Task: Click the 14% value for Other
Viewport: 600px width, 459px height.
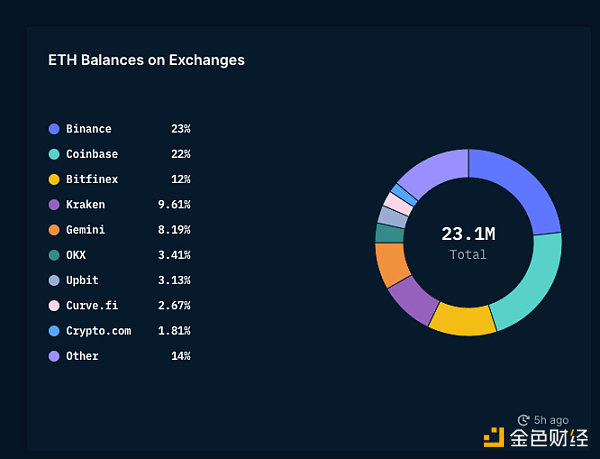Action: (181, 356)
